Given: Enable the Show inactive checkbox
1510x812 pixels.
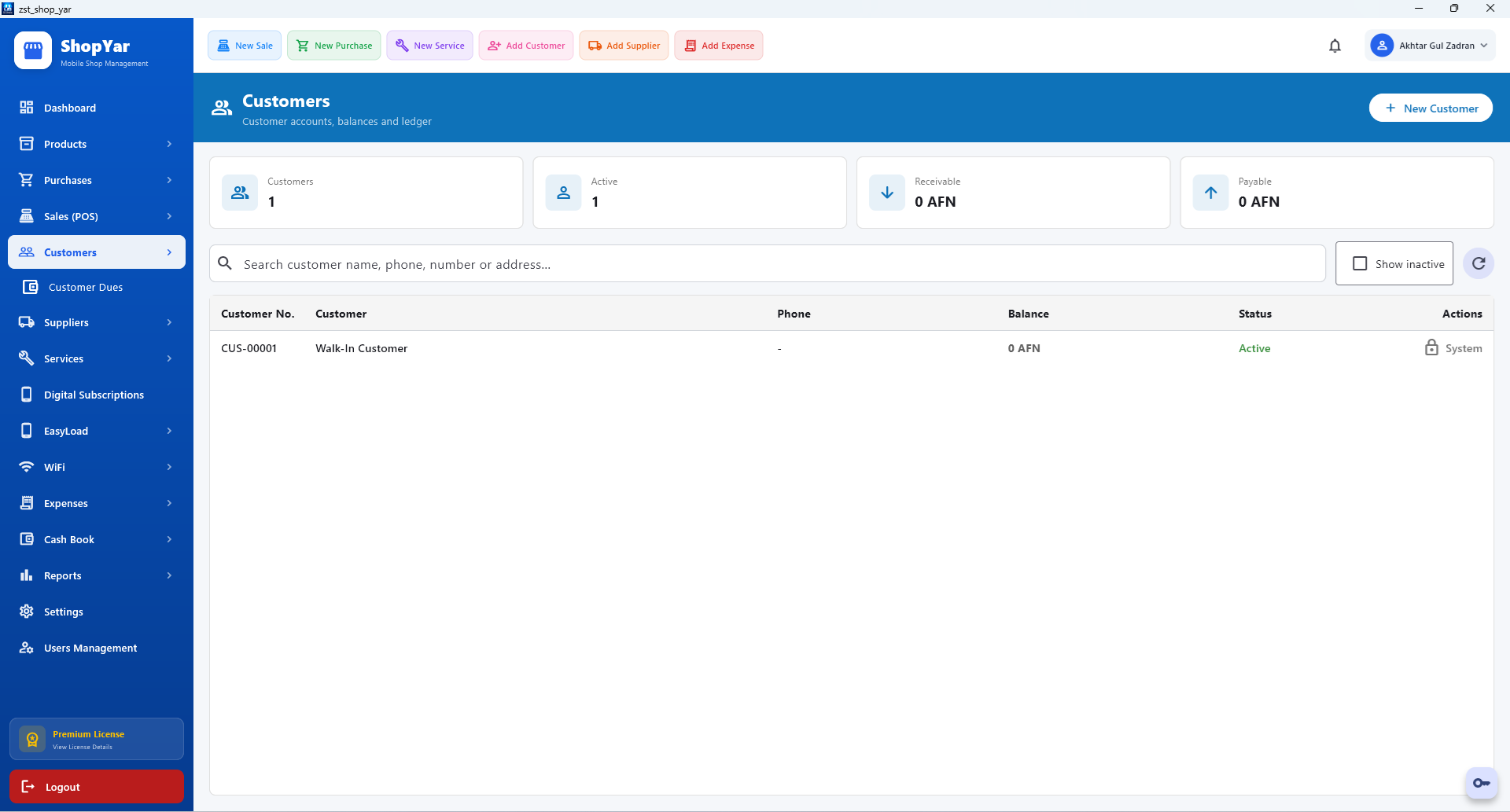Looking at the screenshot, I should click(1360, 263).
